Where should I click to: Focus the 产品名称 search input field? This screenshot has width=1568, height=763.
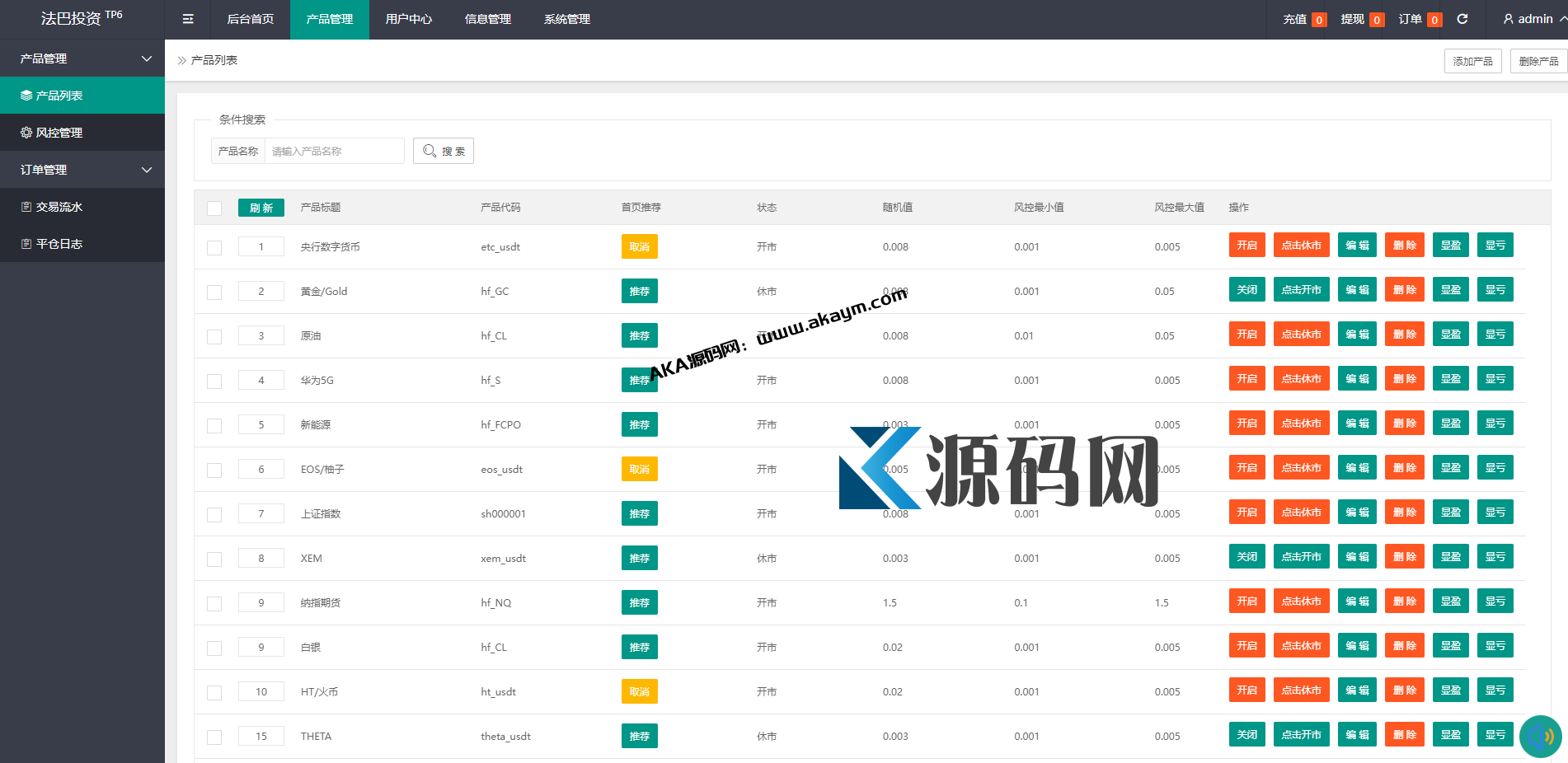pyautogui.click(x=334, y=151)
